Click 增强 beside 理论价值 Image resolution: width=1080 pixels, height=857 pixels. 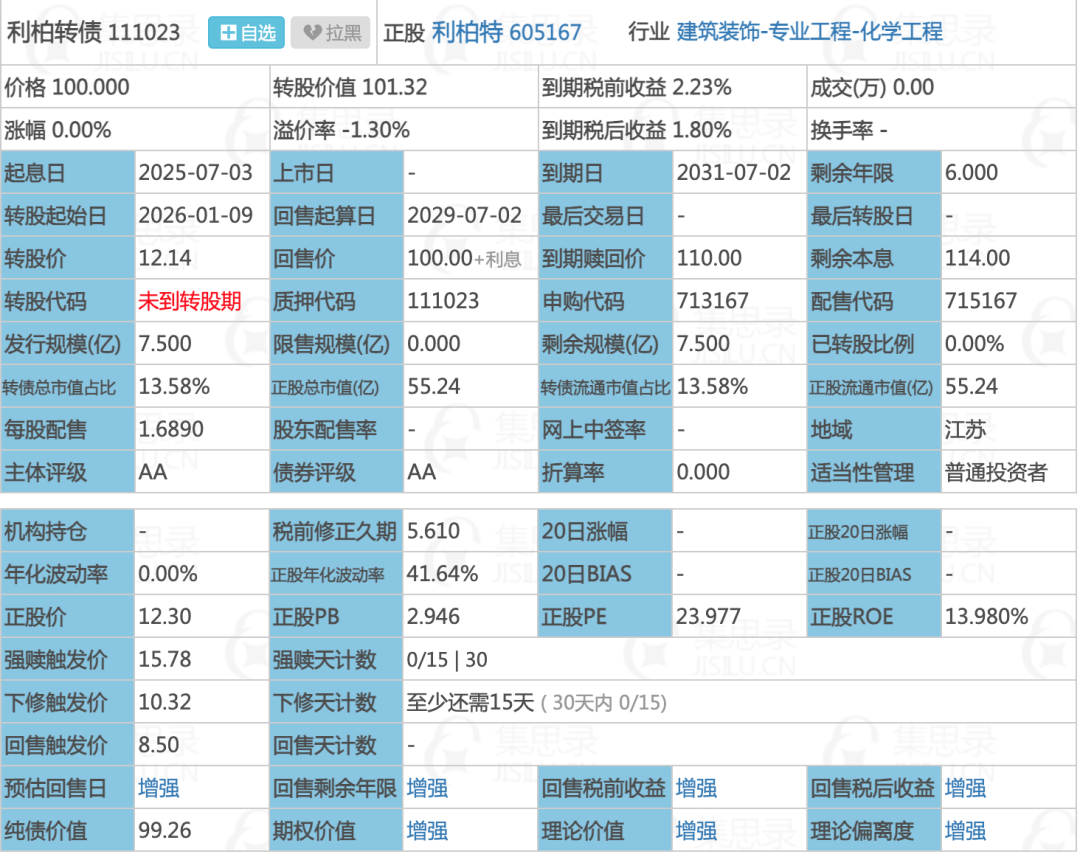(x=695, y=831)
